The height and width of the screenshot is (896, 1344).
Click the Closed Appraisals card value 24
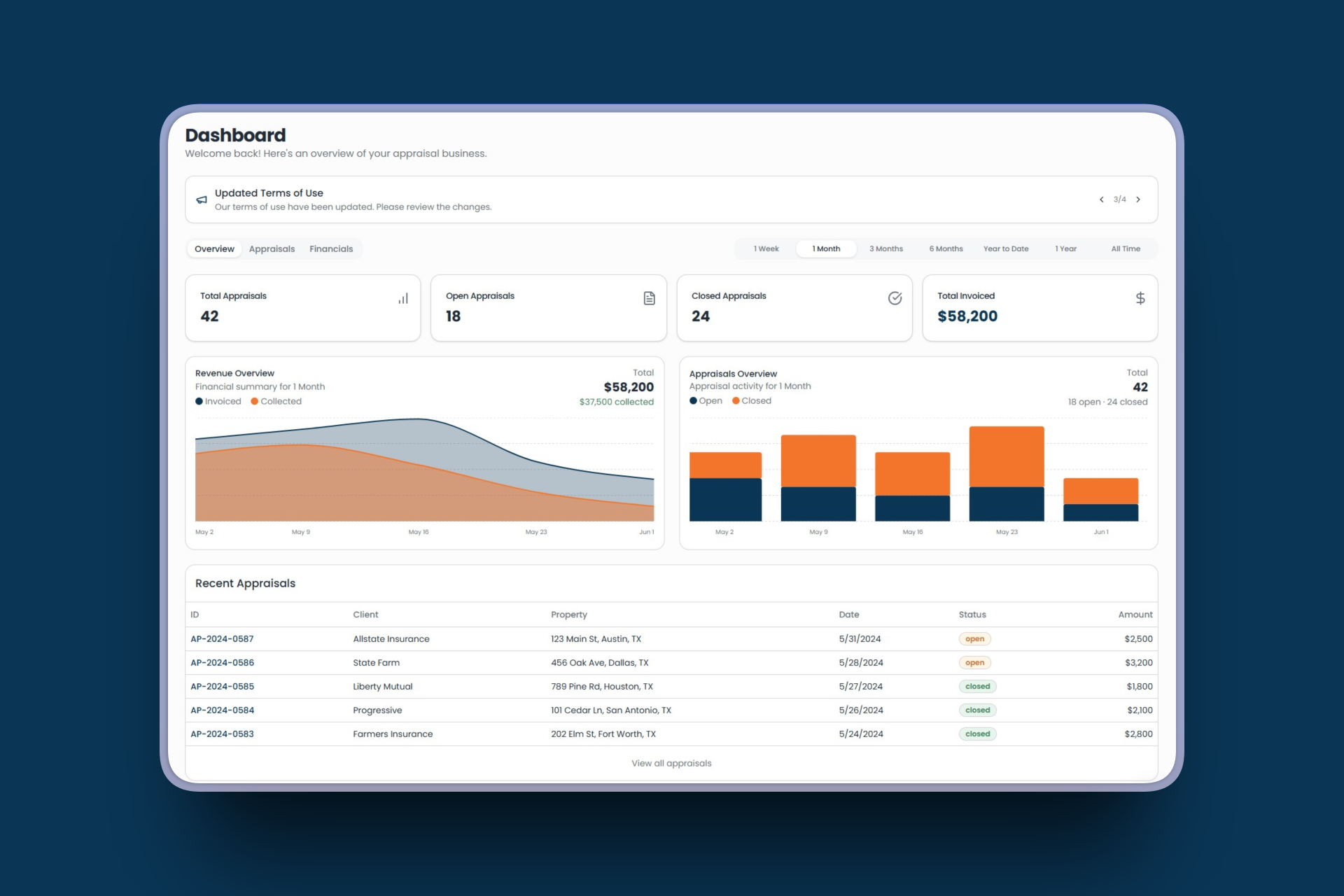[701, 316]
